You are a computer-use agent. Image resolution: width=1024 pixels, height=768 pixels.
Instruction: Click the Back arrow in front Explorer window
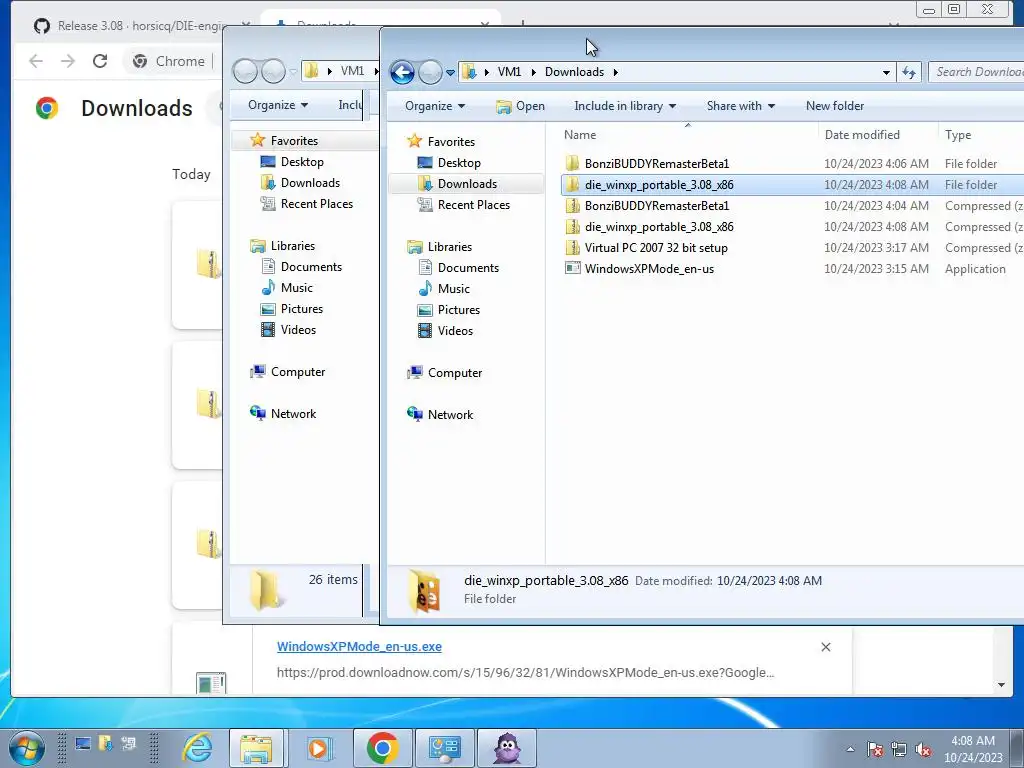pyautogui.click(x=402, y=72)
